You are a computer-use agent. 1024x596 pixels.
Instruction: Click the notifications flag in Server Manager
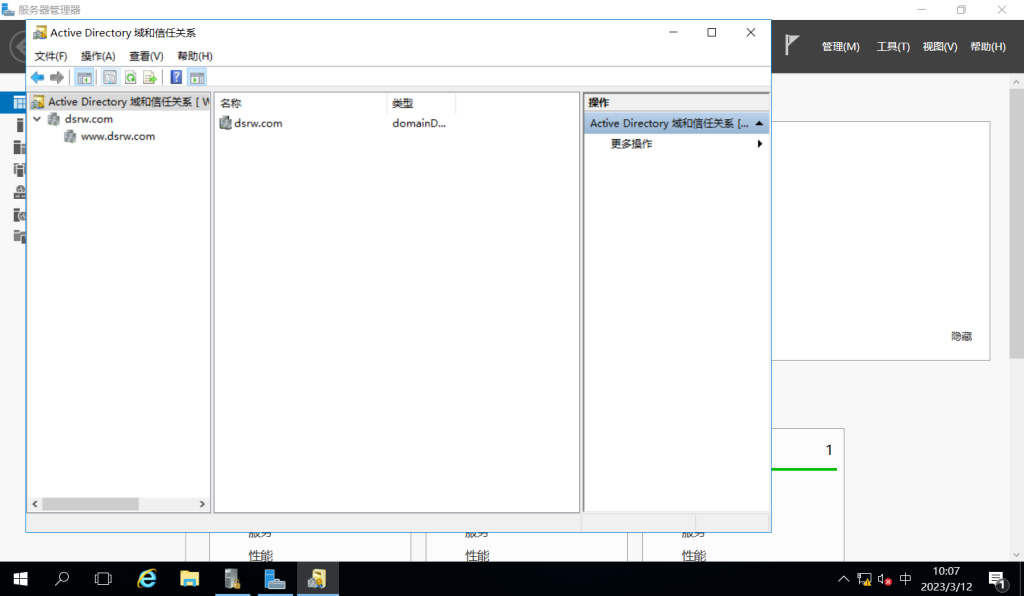tap(792, 45)
